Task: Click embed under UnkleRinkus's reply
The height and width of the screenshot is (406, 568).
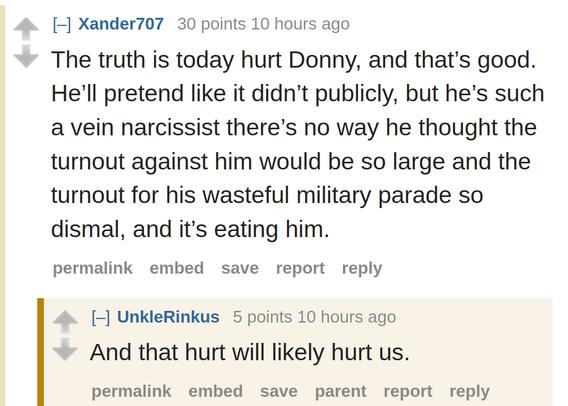Action: [x=216, y=392]
